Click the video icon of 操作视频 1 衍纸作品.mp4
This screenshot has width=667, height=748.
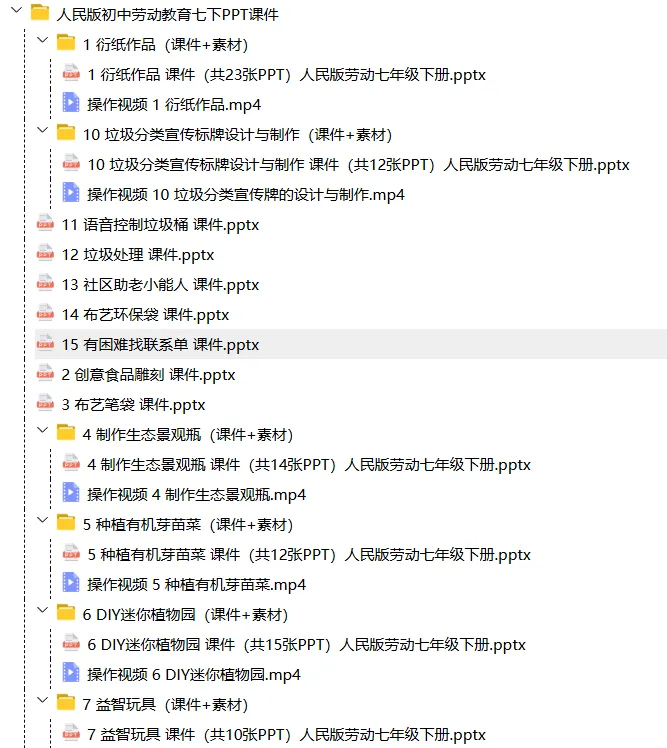(71, 103)
